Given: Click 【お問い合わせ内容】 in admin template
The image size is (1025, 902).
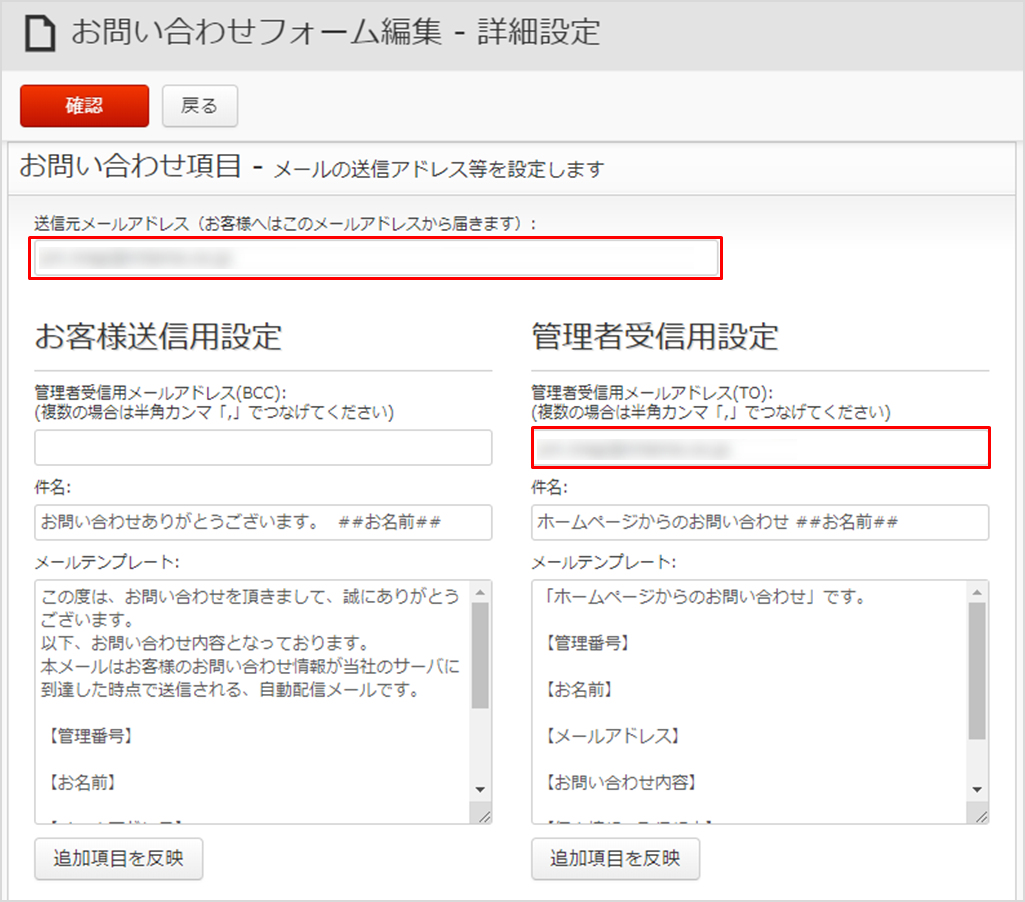Looking at the screenshot, I should pyautogui.click(x=619, y=782).
